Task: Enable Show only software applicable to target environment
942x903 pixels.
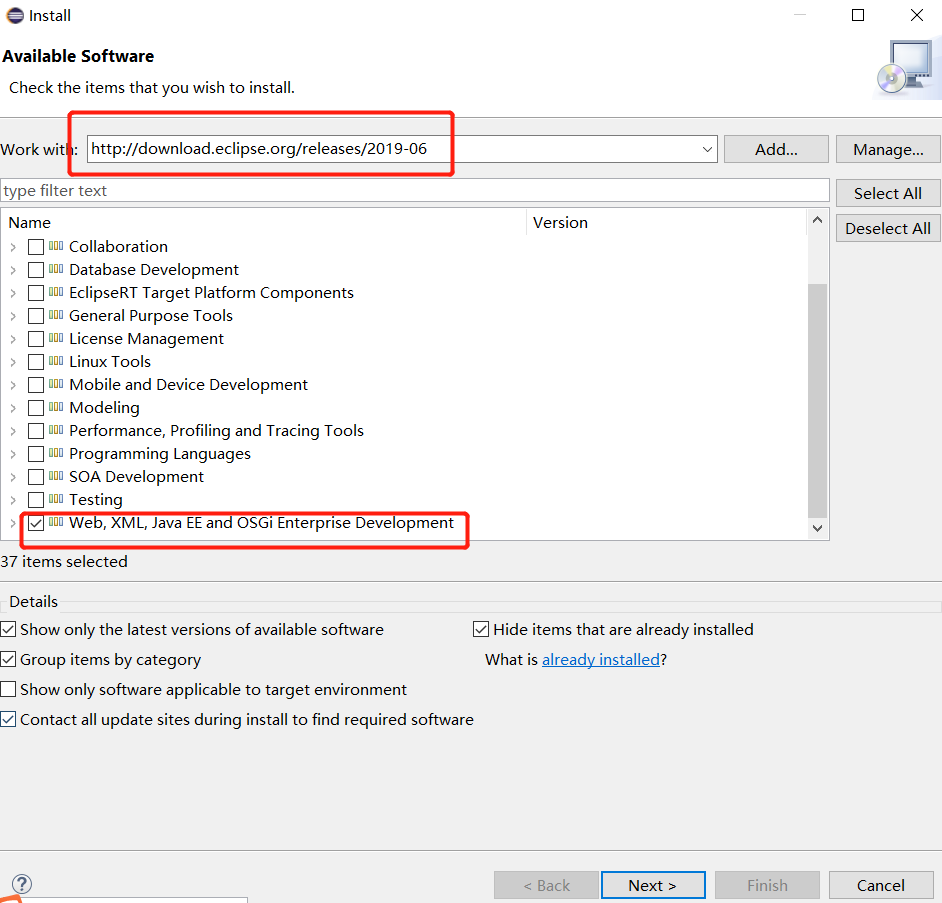Action: pyautogui.click(x=8, y=689)
